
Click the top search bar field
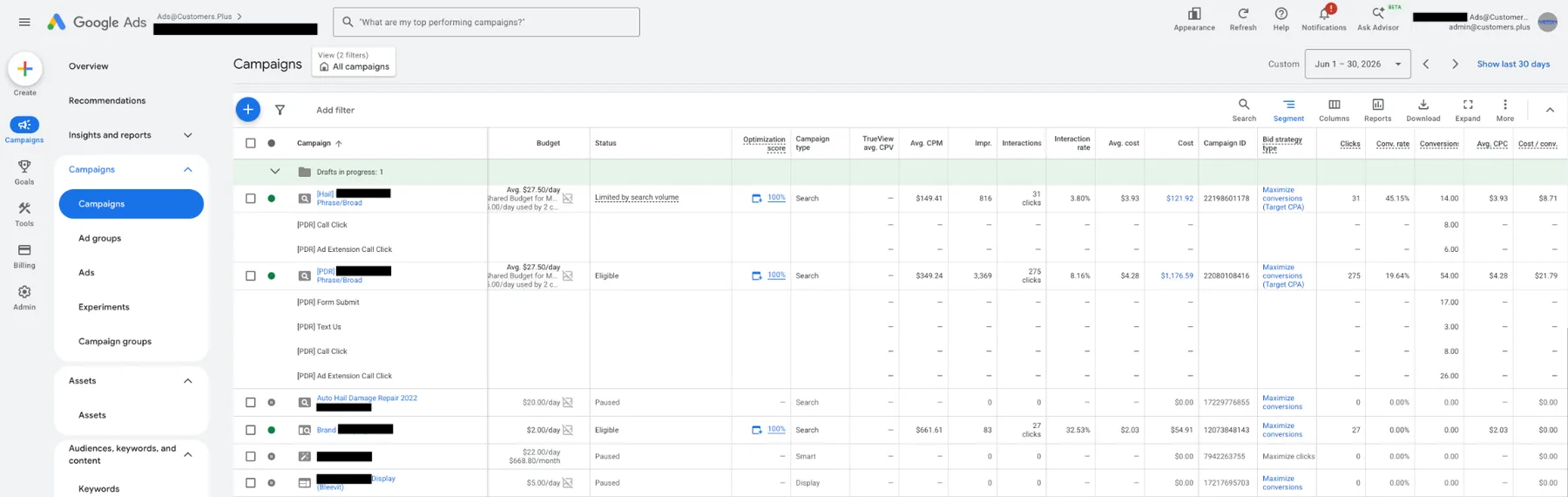tap(486, 22)
